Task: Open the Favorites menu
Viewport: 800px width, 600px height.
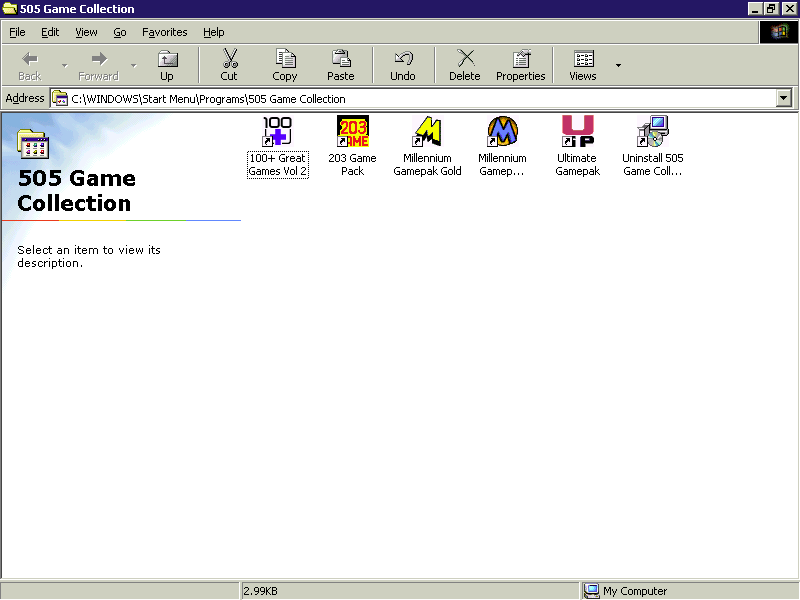Action: (164, 32)
